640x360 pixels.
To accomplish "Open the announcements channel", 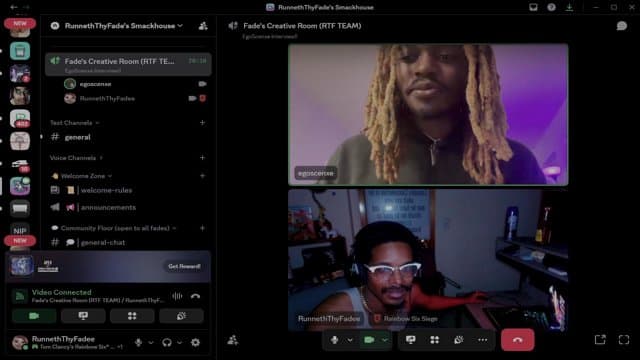I will point(128,207).
